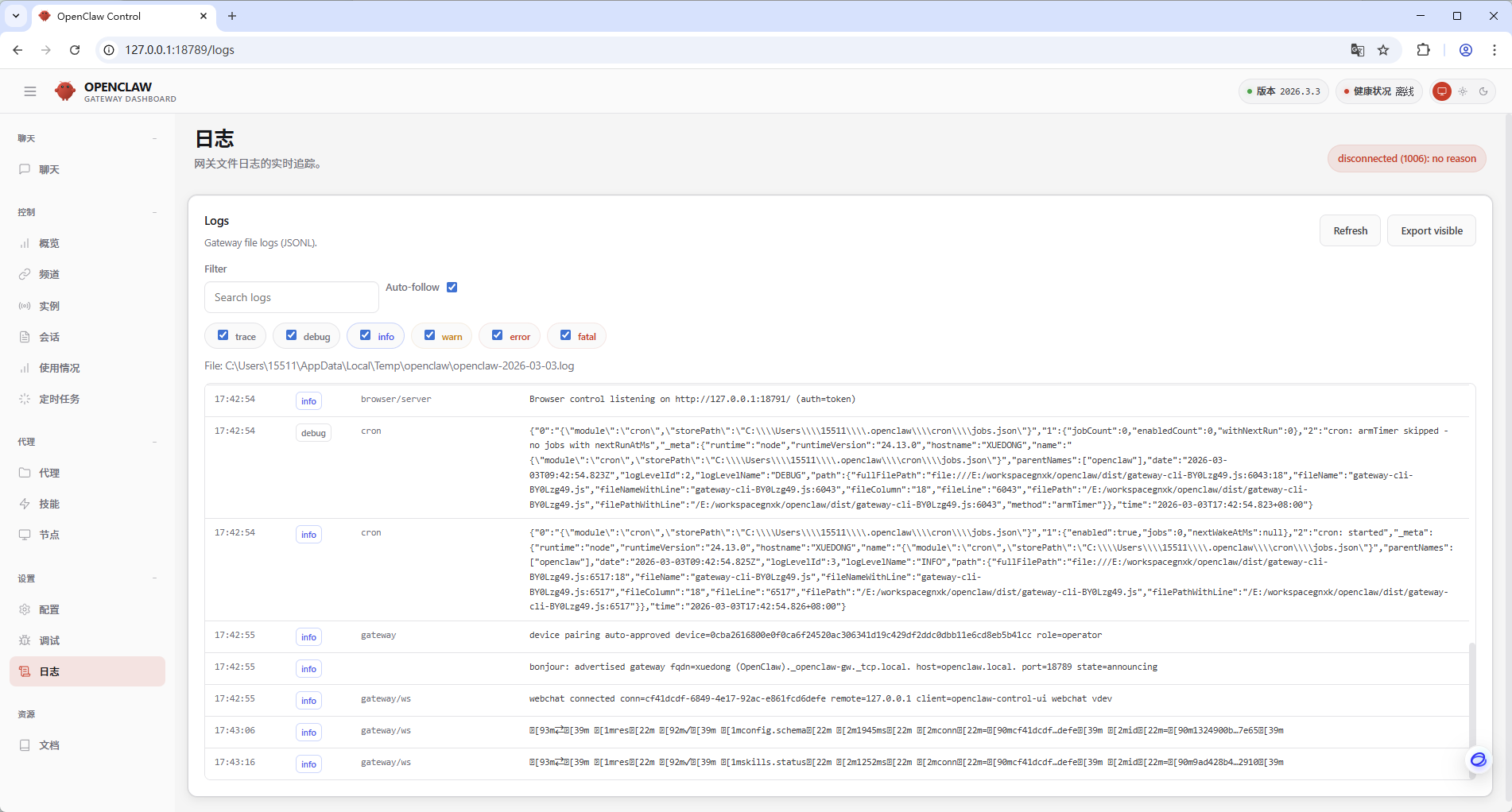Select the 日志 logs menu item
Viewport: 1512px width, 812px height.
49,671
